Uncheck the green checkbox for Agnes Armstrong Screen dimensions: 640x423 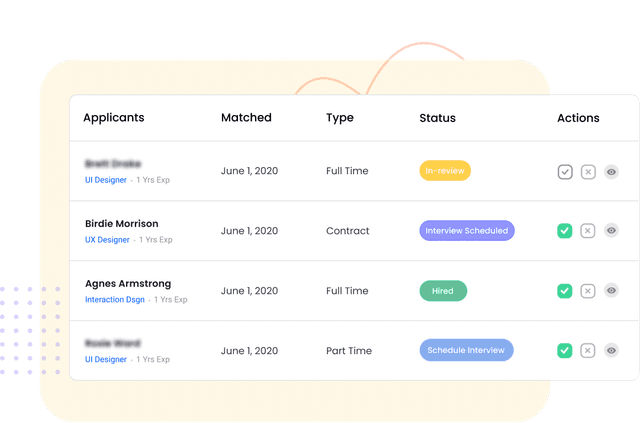[x=565, y=291]
